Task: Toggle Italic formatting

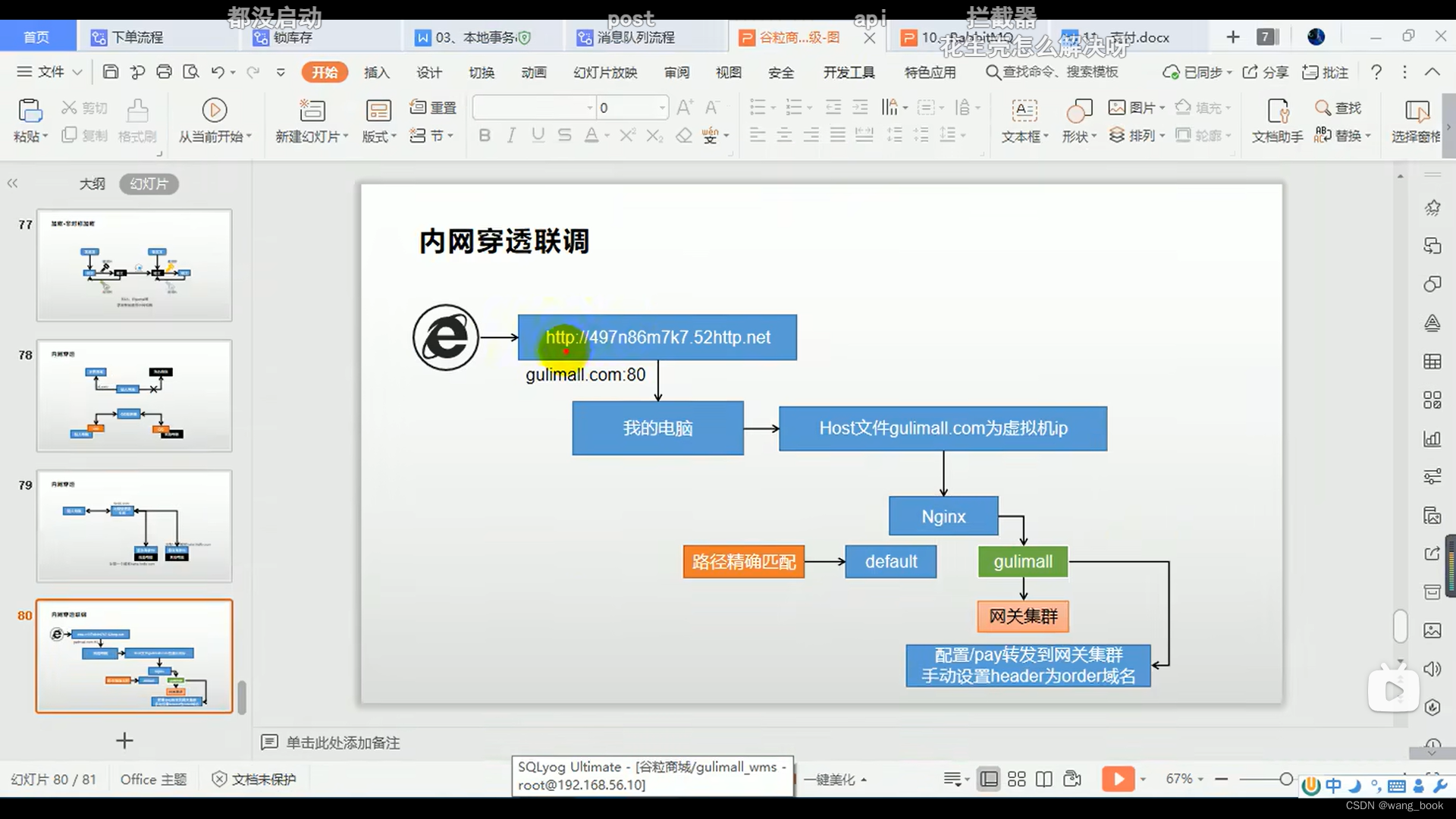Action: click(511, 136)
